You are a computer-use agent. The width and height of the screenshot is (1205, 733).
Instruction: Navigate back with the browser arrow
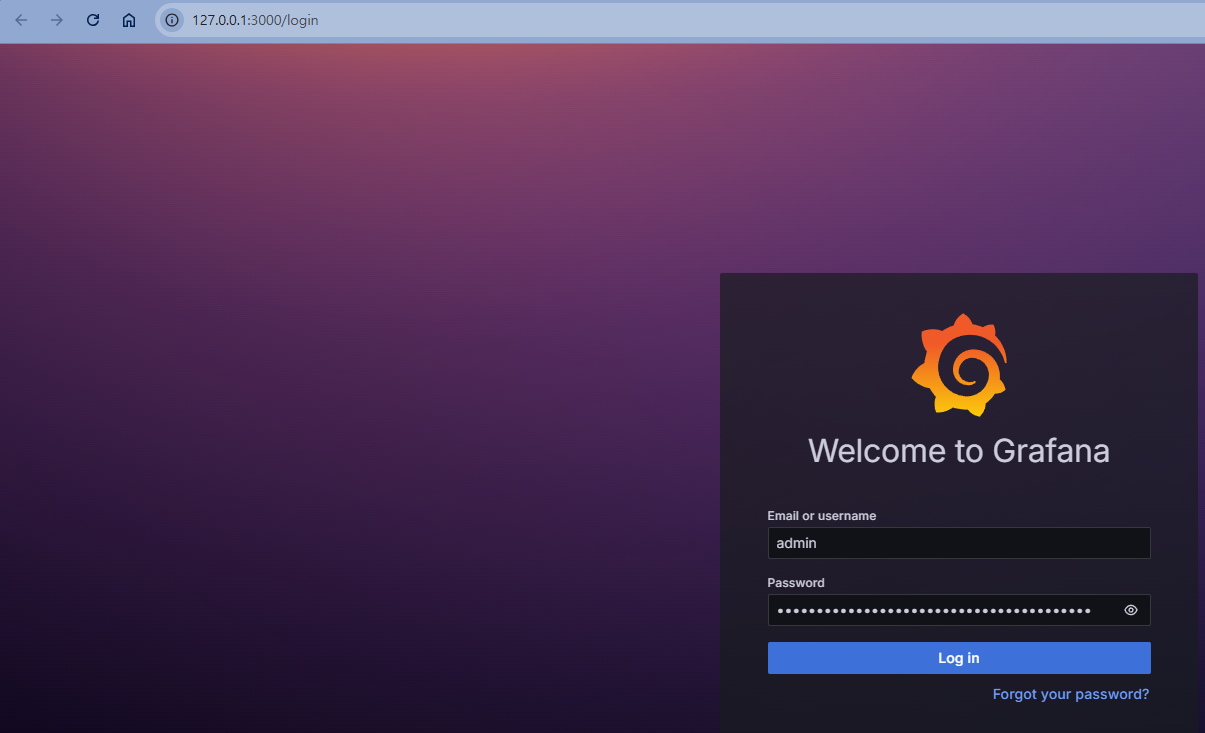point(21,19)
